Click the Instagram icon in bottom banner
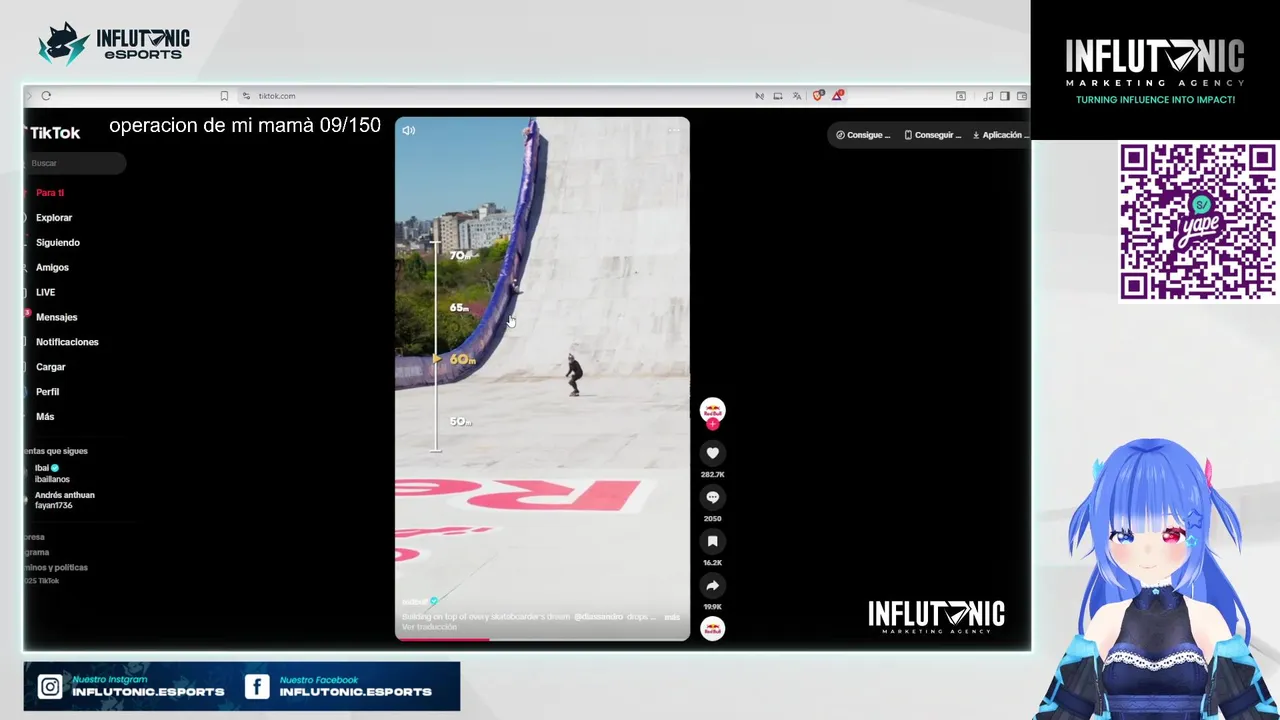Viewport: 1280px width, 720px height. click(x=50, y=686)
